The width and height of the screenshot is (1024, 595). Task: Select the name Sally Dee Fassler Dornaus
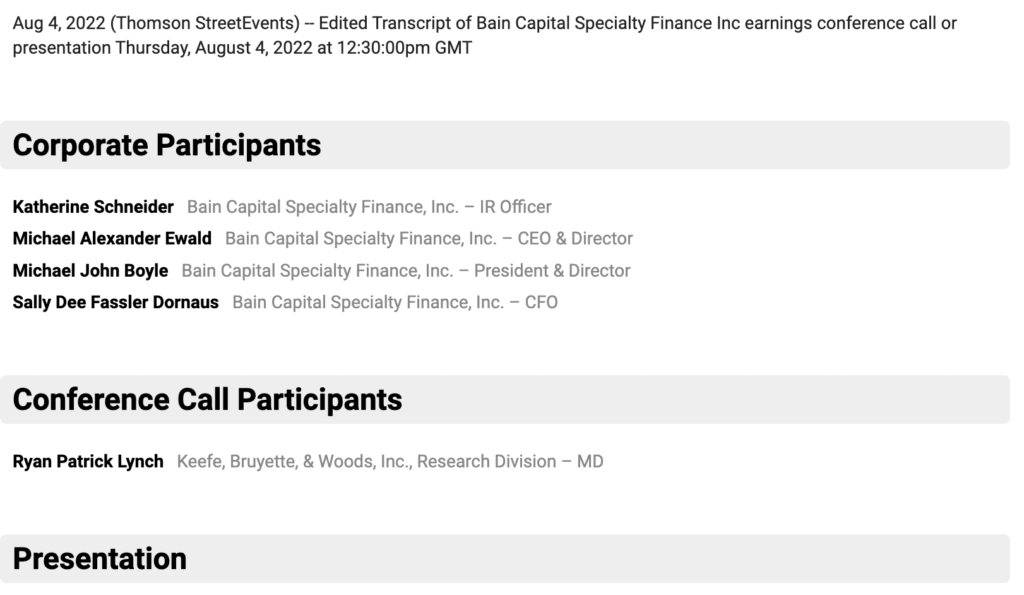pos(116,302)
